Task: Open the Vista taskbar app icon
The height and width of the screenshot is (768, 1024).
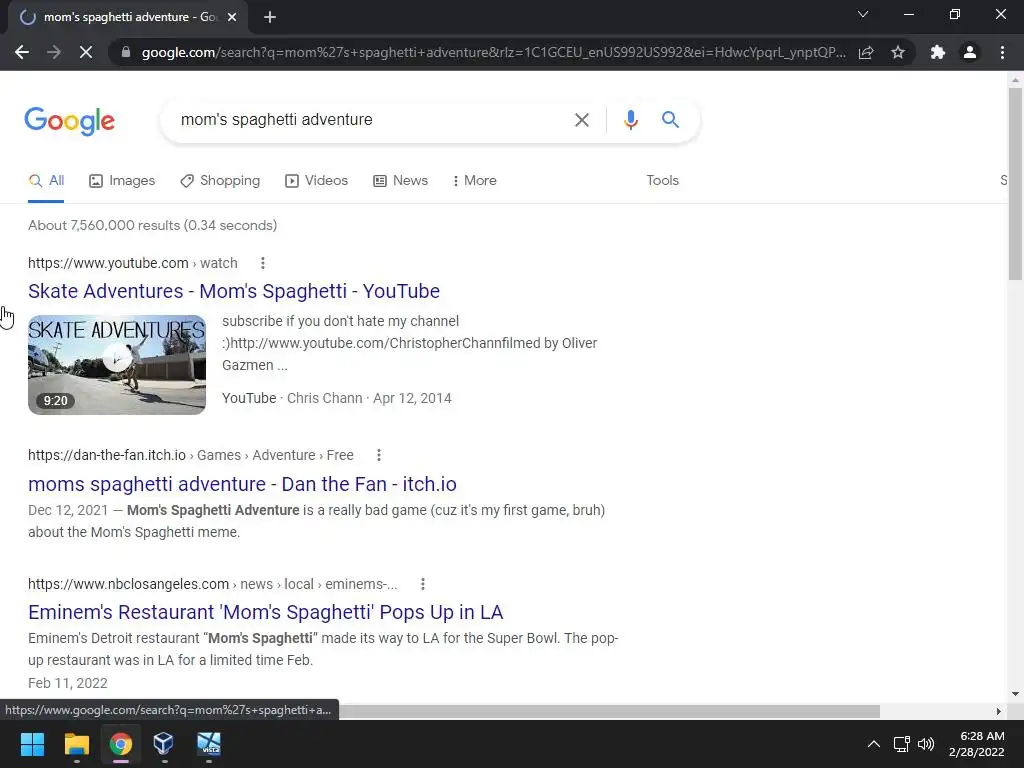Action: (x=209, y=744)
